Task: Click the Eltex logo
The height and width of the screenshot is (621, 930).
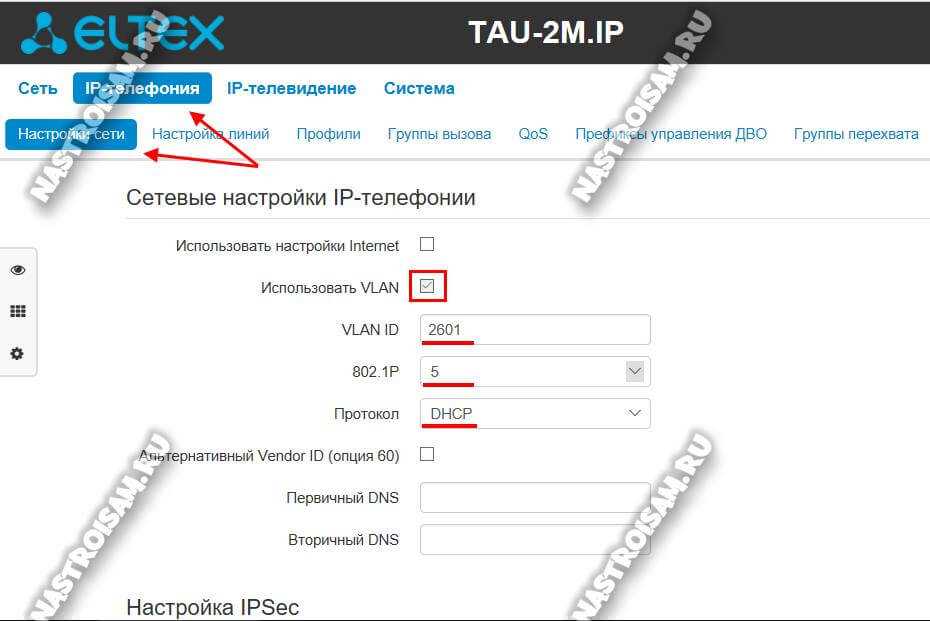Action: [x=122, y=33]
